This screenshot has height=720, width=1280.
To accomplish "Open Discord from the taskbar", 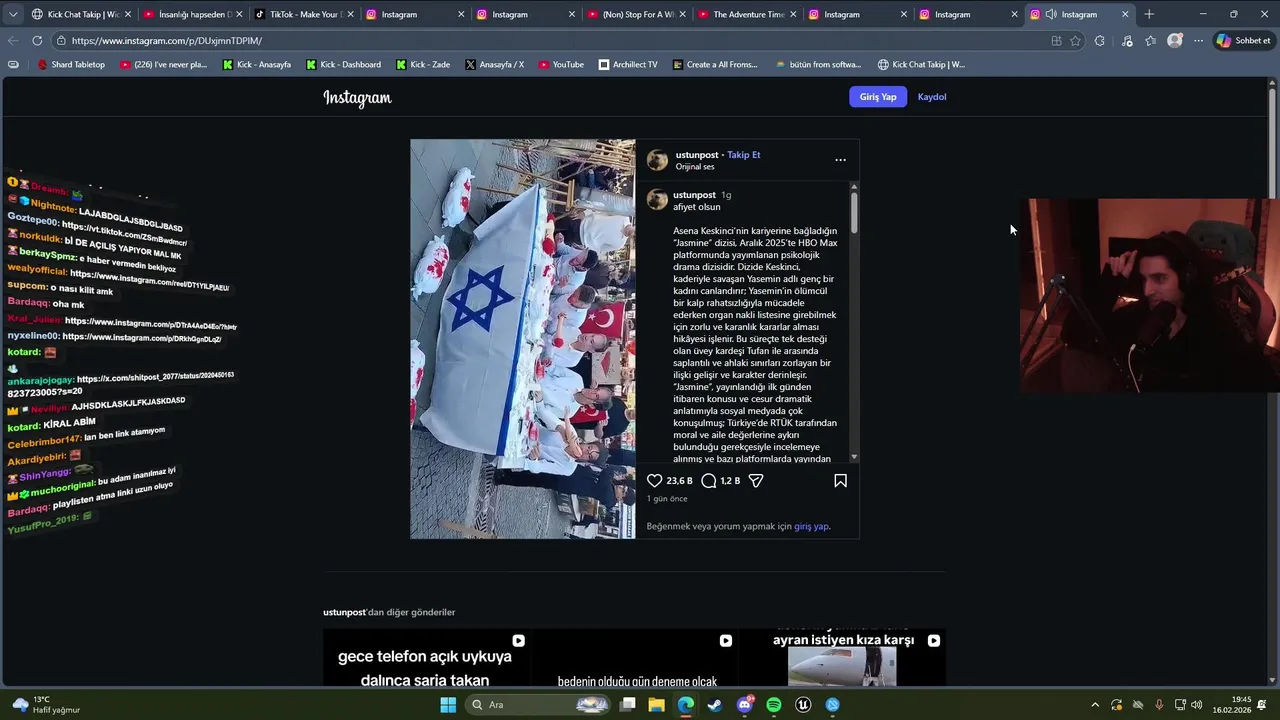I will (x=745, y=705).
